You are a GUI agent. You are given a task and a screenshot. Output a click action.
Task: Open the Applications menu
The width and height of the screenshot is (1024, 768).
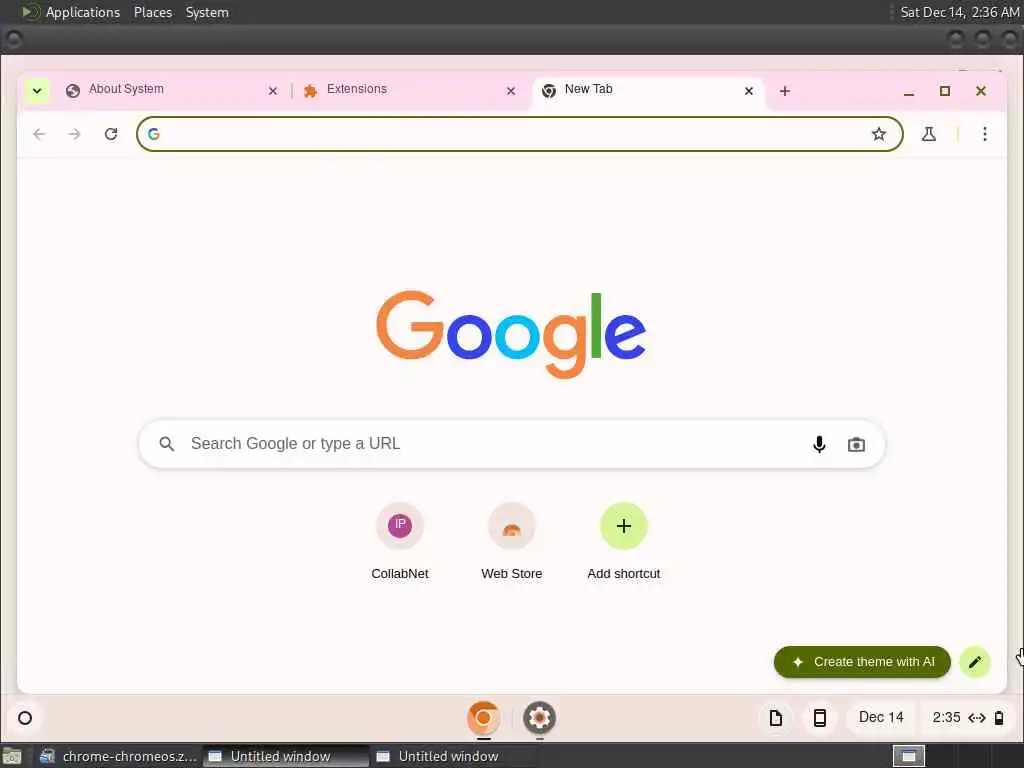[x=83, y=12]
